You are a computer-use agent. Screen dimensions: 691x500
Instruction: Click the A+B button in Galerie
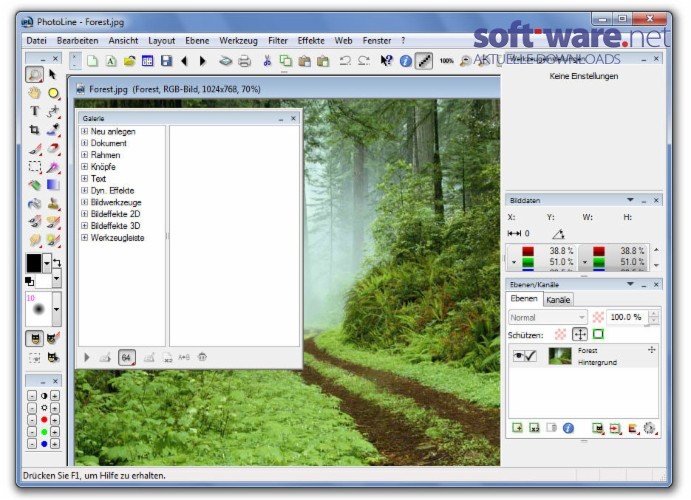(x=184, y=357)
